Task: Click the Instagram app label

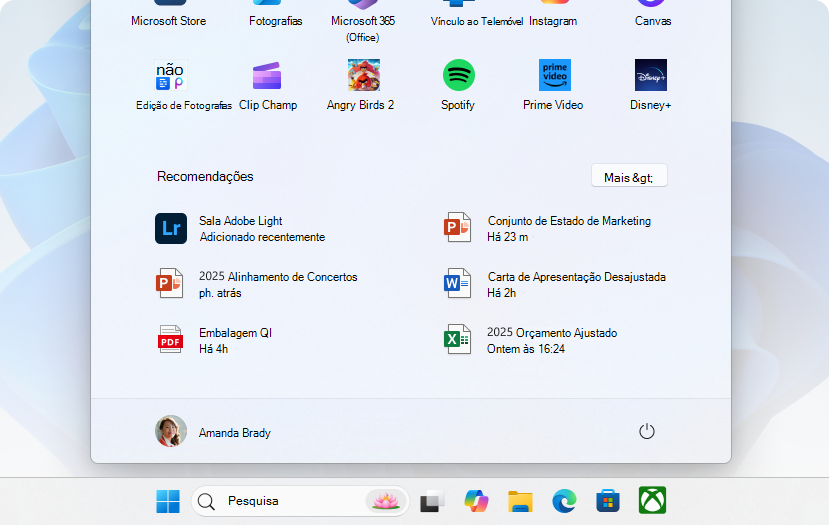Action: (553, 21)
